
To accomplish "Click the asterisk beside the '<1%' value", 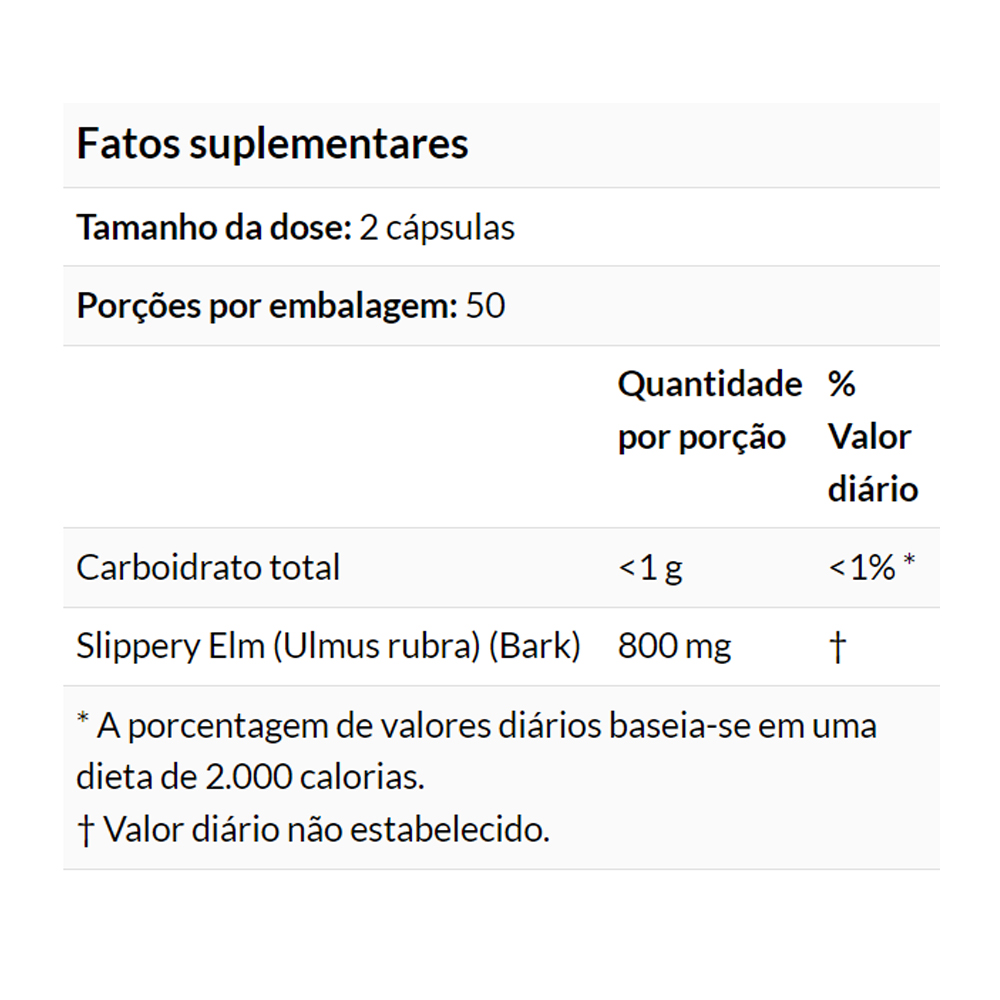I will coord(908,564).
